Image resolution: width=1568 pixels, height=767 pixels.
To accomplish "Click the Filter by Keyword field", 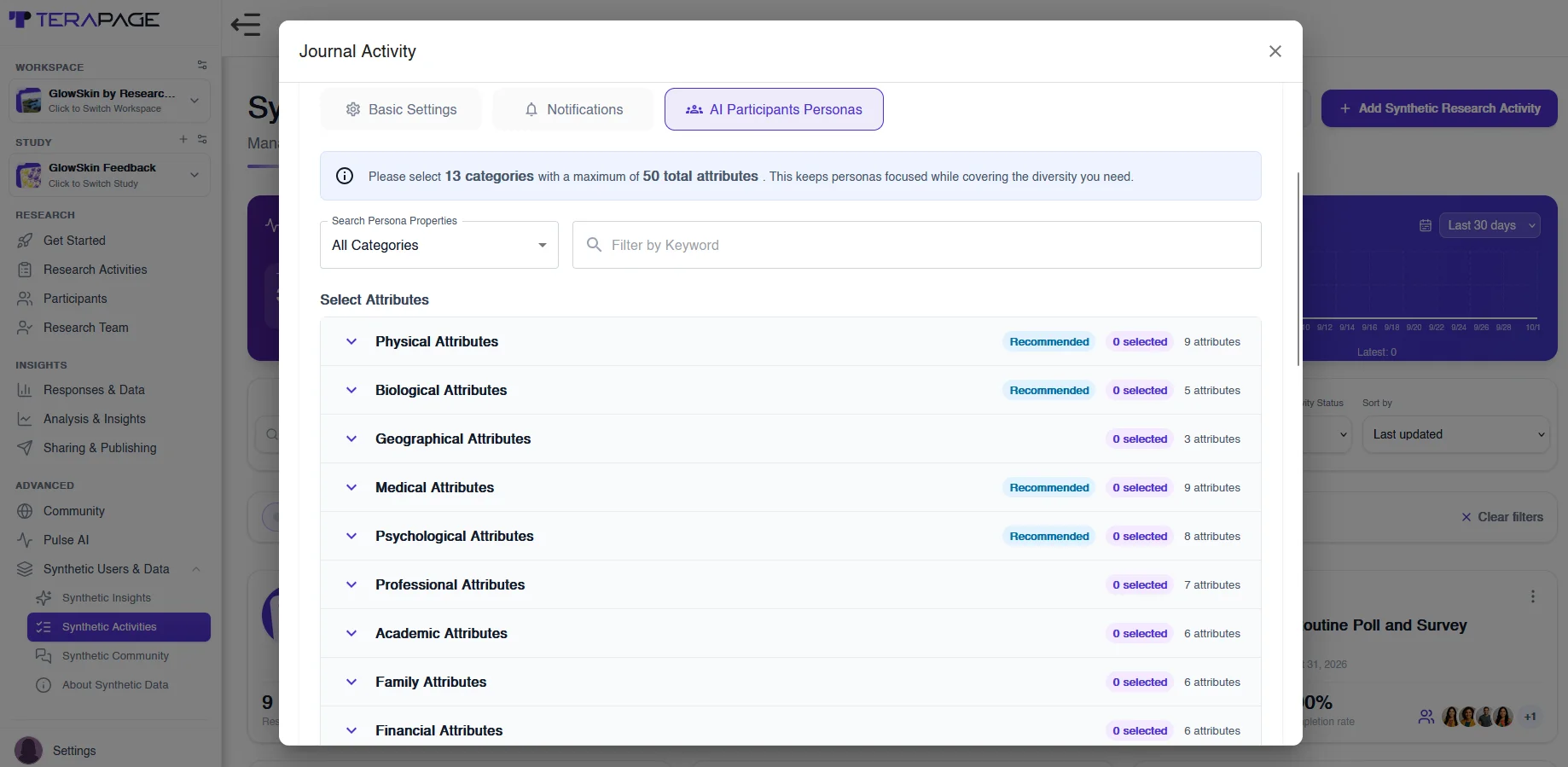I will tap(917, 245).
